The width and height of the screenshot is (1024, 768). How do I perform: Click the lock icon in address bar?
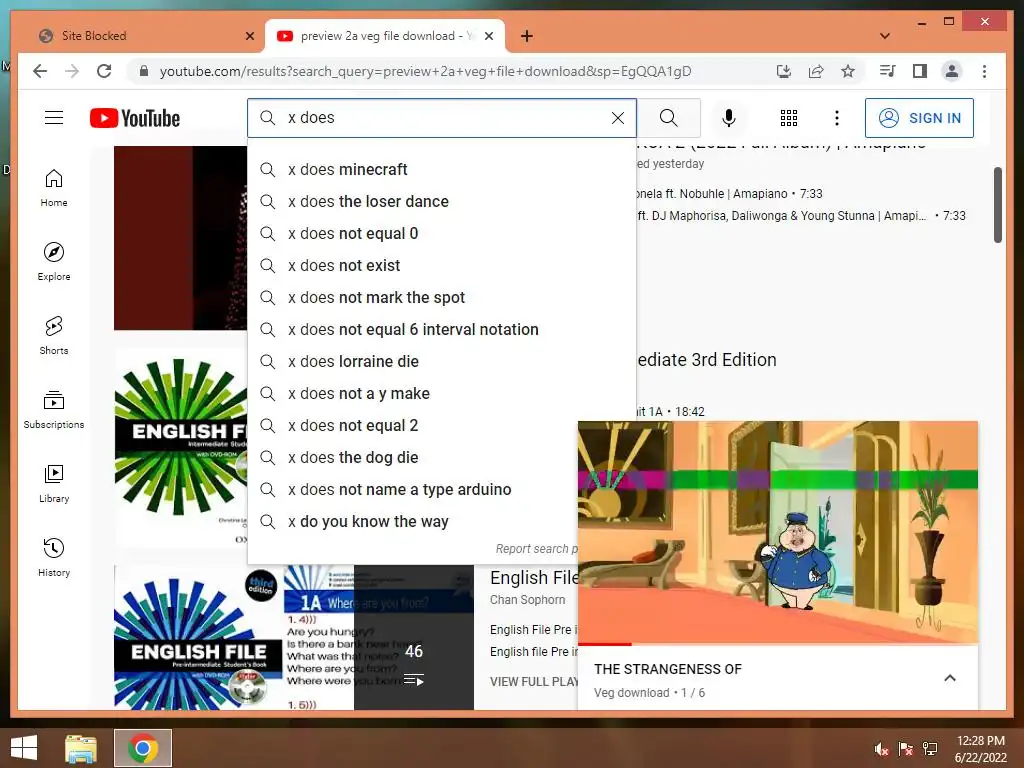pos(144,71)
